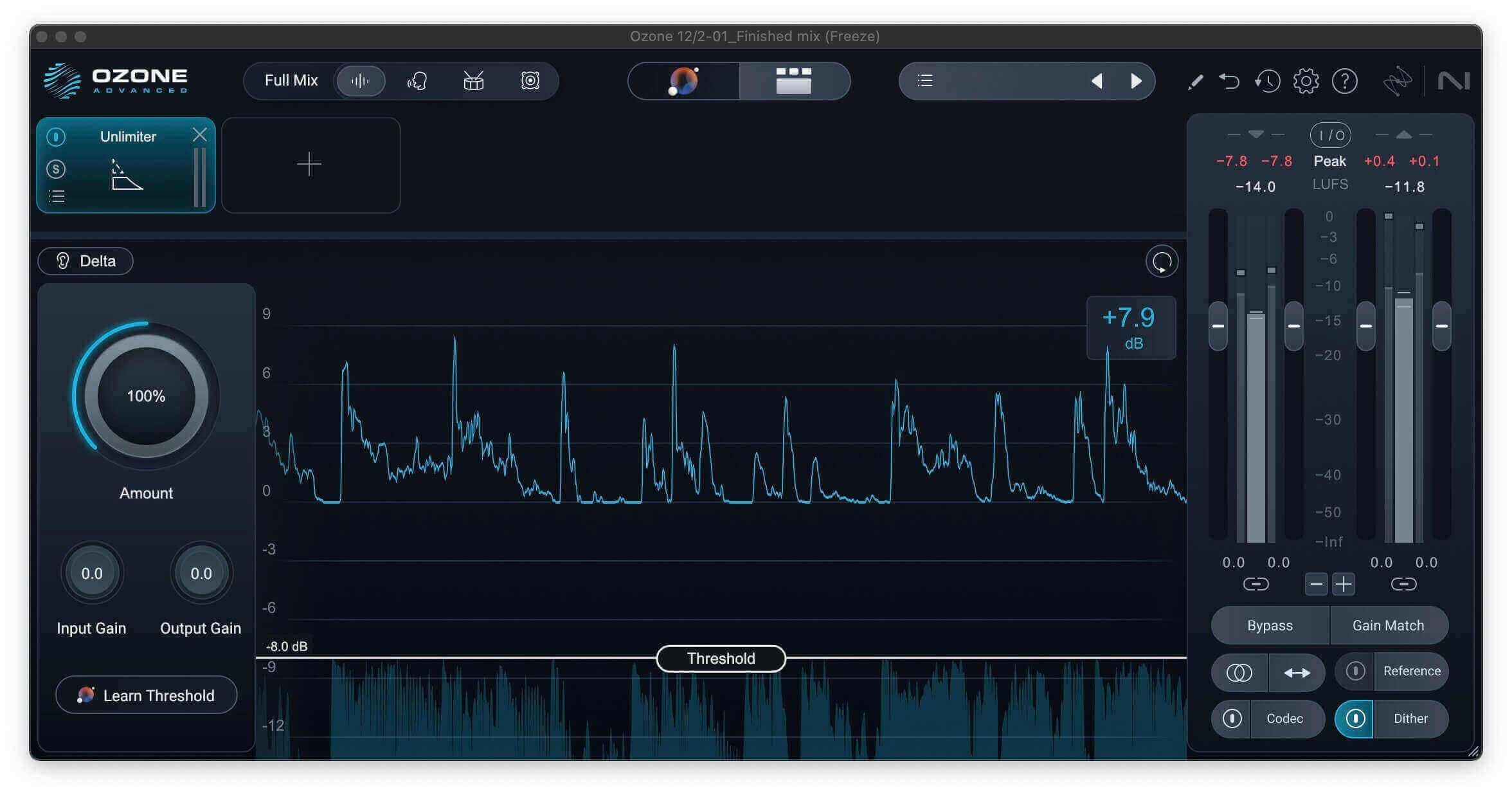The width and height of the screenshot is (1512, 795).
Task: Toggle the Unlimiter module power button
Action: [56, 136]
